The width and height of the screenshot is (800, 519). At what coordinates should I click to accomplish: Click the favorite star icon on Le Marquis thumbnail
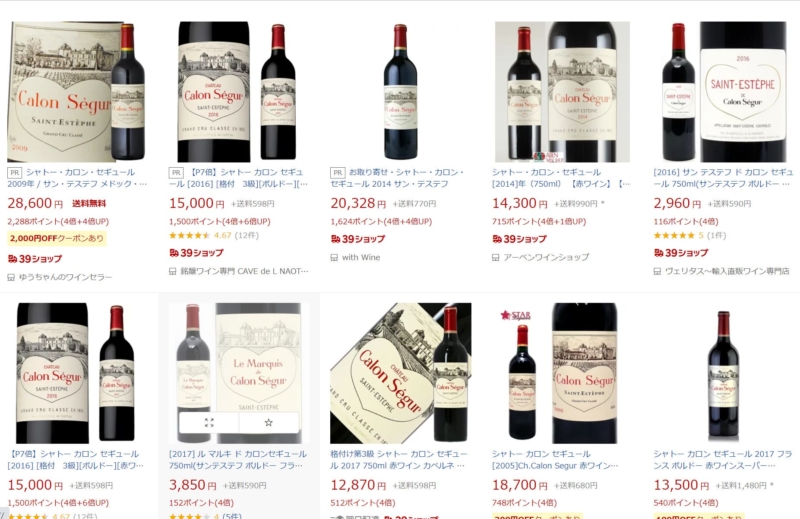(268, 423)
